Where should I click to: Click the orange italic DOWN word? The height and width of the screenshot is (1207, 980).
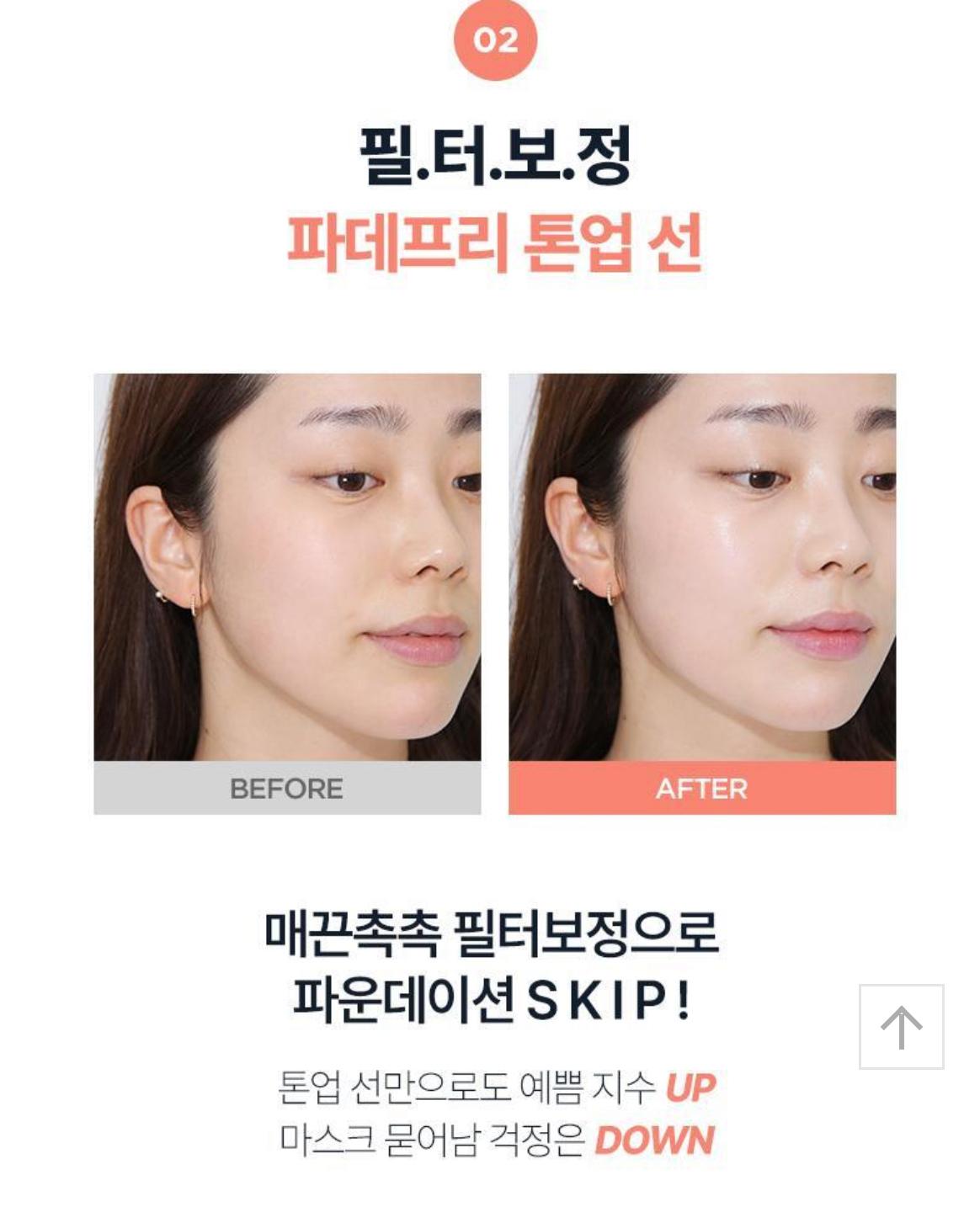coord(654,1141)
